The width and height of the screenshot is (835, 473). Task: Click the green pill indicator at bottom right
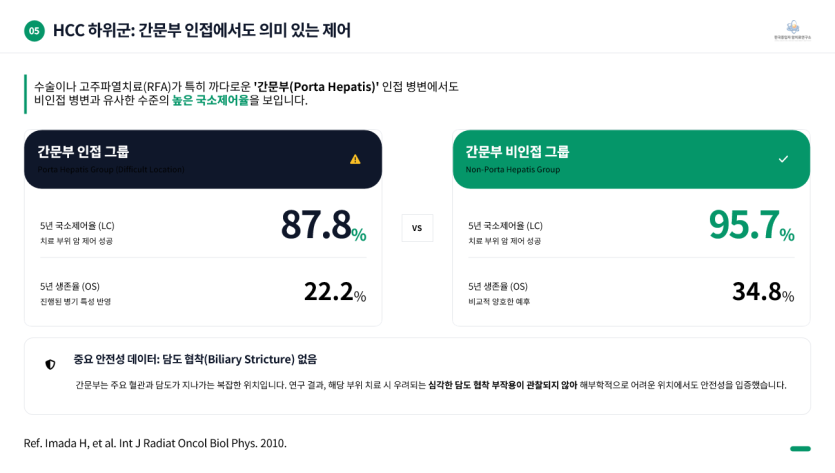point(800,449)
